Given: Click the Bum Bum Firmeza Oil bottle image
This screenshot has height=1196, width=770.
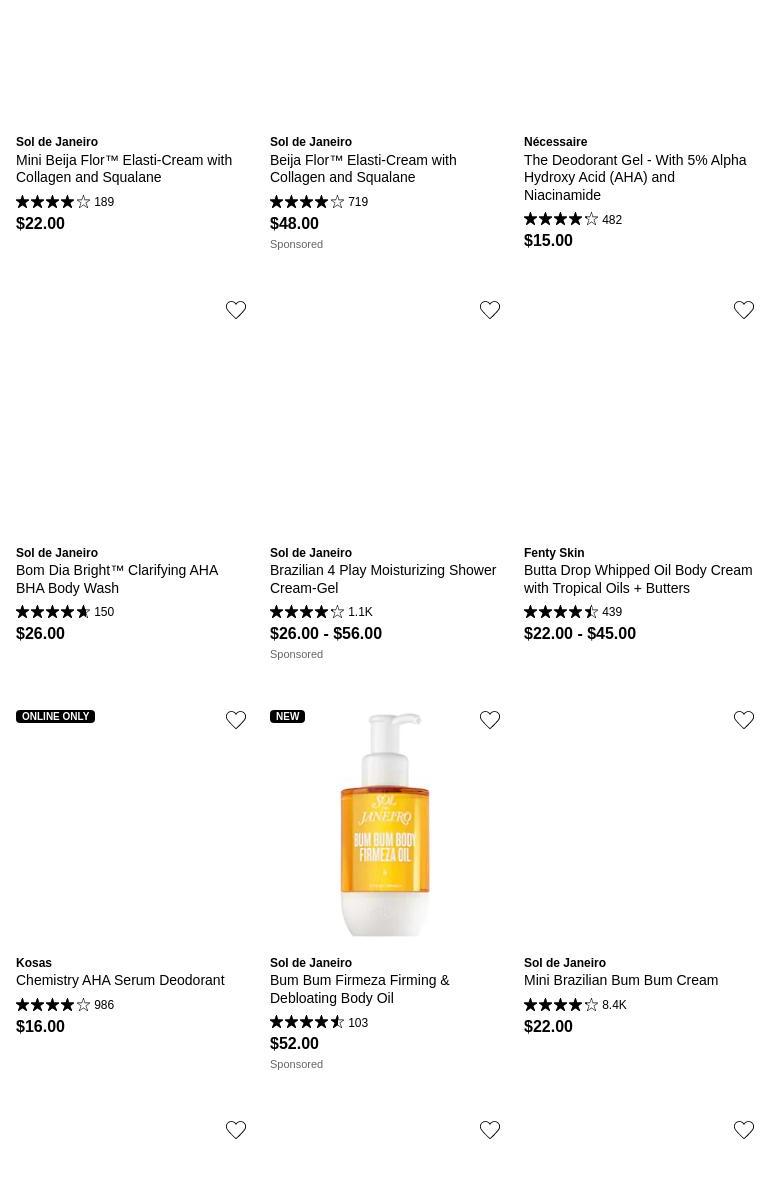Looking at the screenshot, I should pyautogui.click(x=385, y=824).
